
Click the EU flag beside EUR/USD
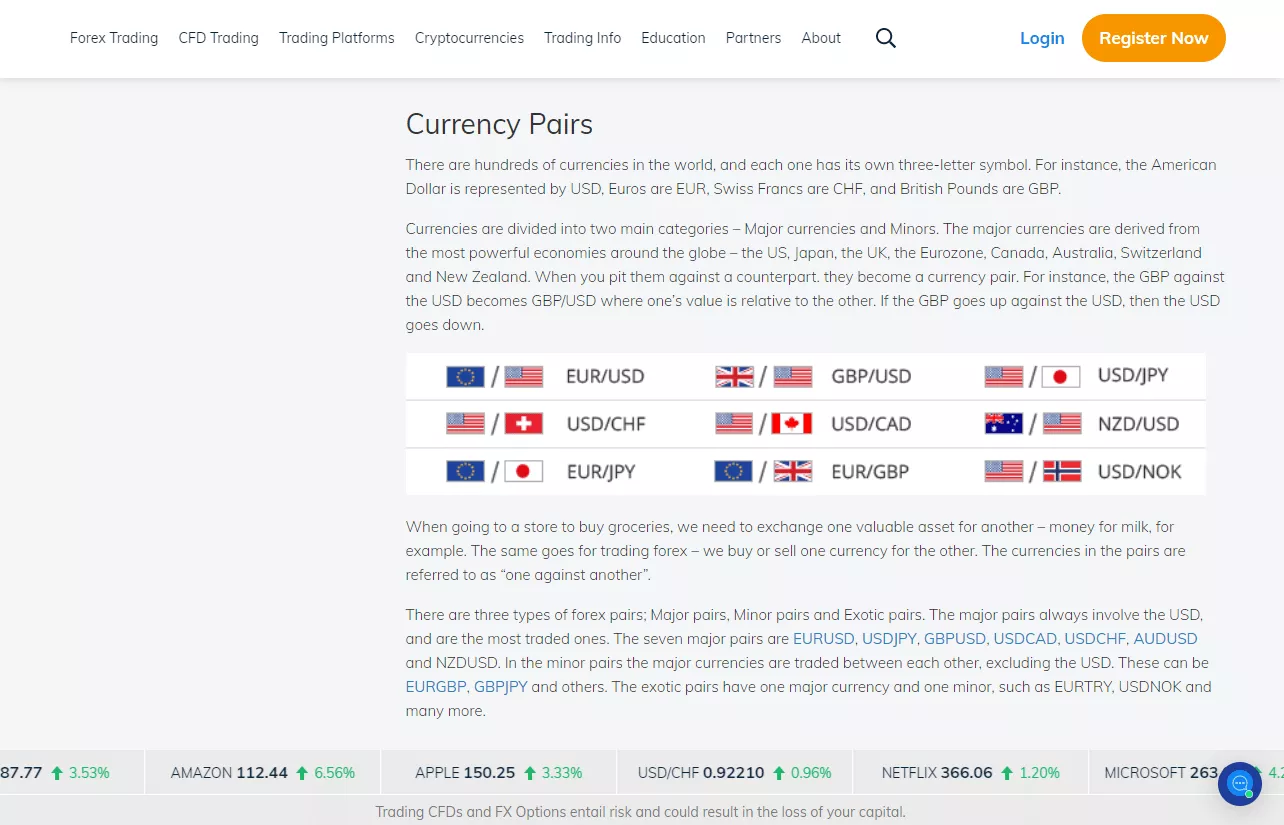click(465, 376)
